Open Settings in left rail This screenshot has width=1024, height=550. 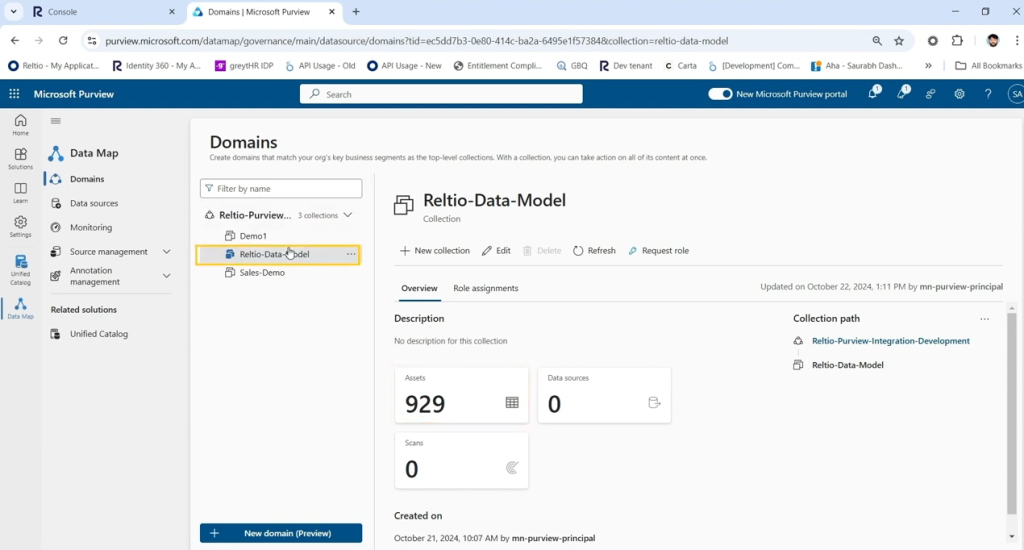(20, 227)
